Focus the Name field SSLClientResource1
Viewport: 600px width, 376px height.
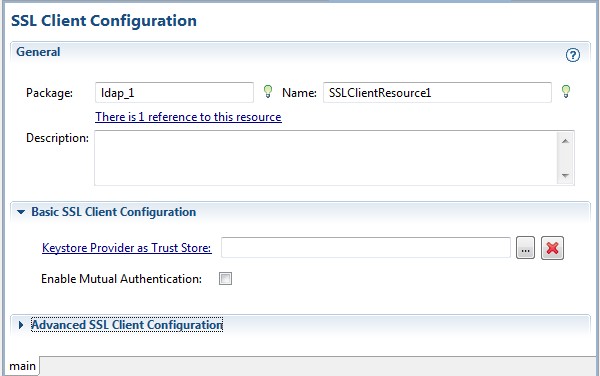pos(437,93)
